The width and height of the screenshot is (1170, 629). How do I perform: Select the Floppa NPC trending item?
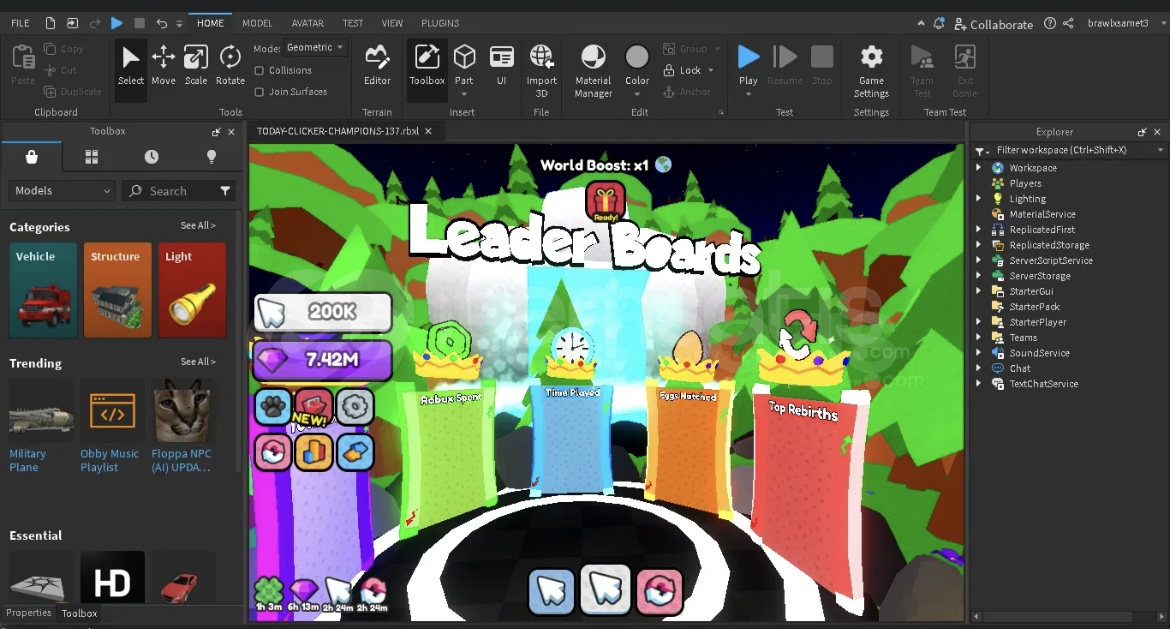[182, 426]
